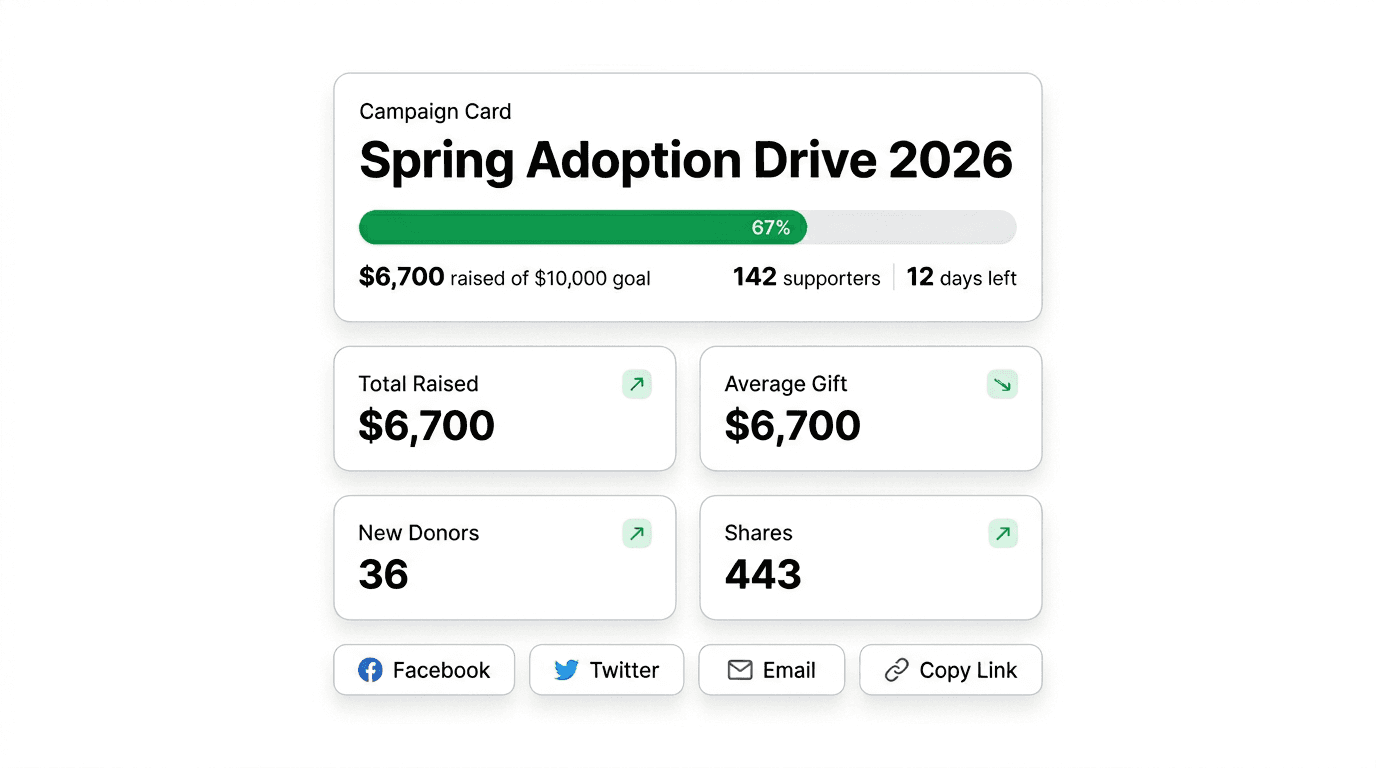Screen dimensions: 1376x768
Task: Click the trend arrow on New Donors card
Action: [637, 533]
